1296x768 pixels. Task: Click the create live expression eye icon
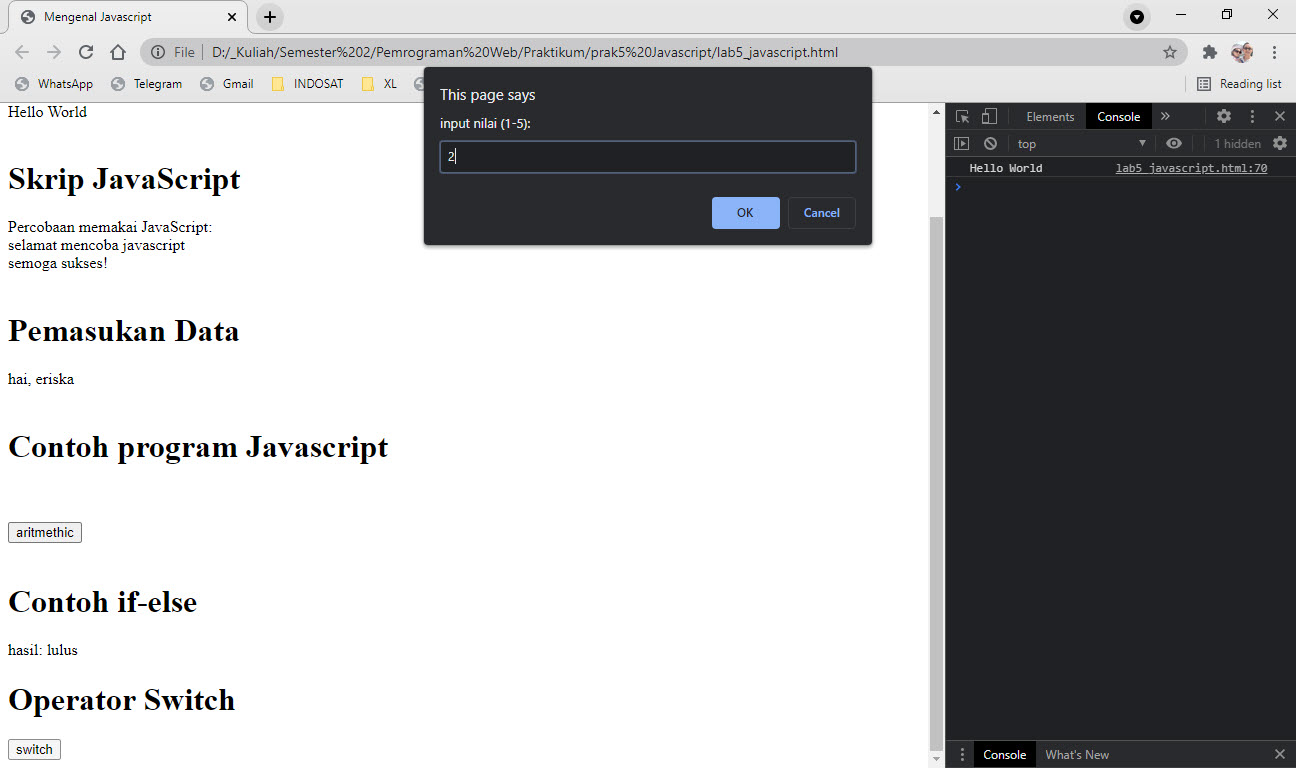(1174, 143)
